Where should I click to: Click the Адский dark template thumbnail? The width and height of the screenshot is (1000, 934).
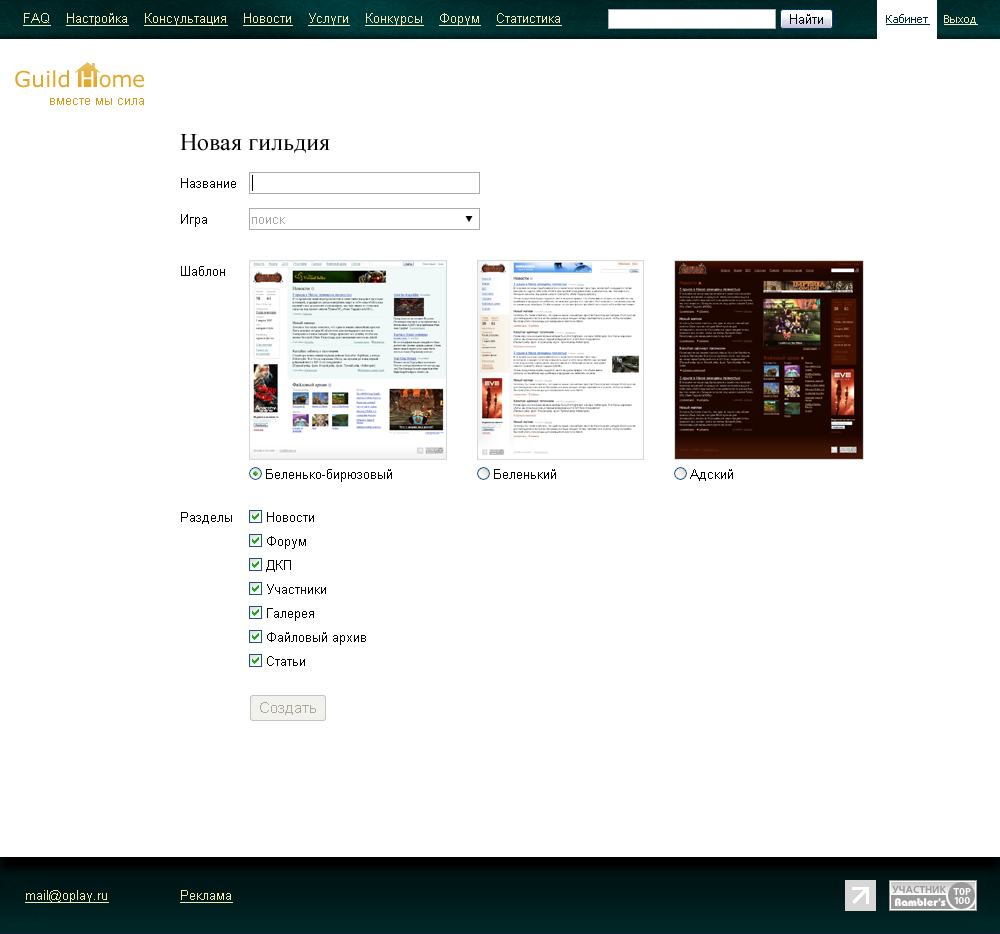tap(768, 360)
